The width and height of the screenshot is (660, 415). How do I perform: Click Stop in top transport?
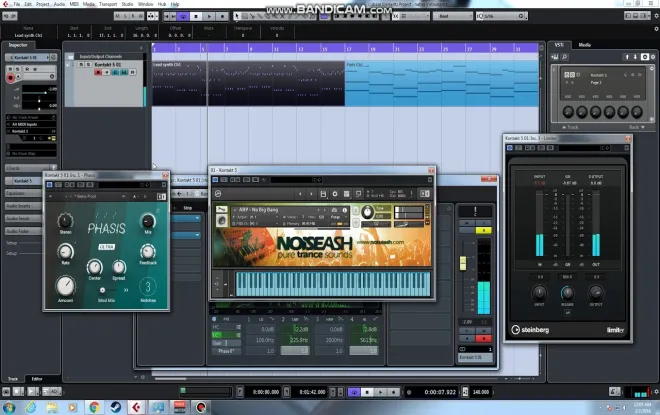(196, 16)
